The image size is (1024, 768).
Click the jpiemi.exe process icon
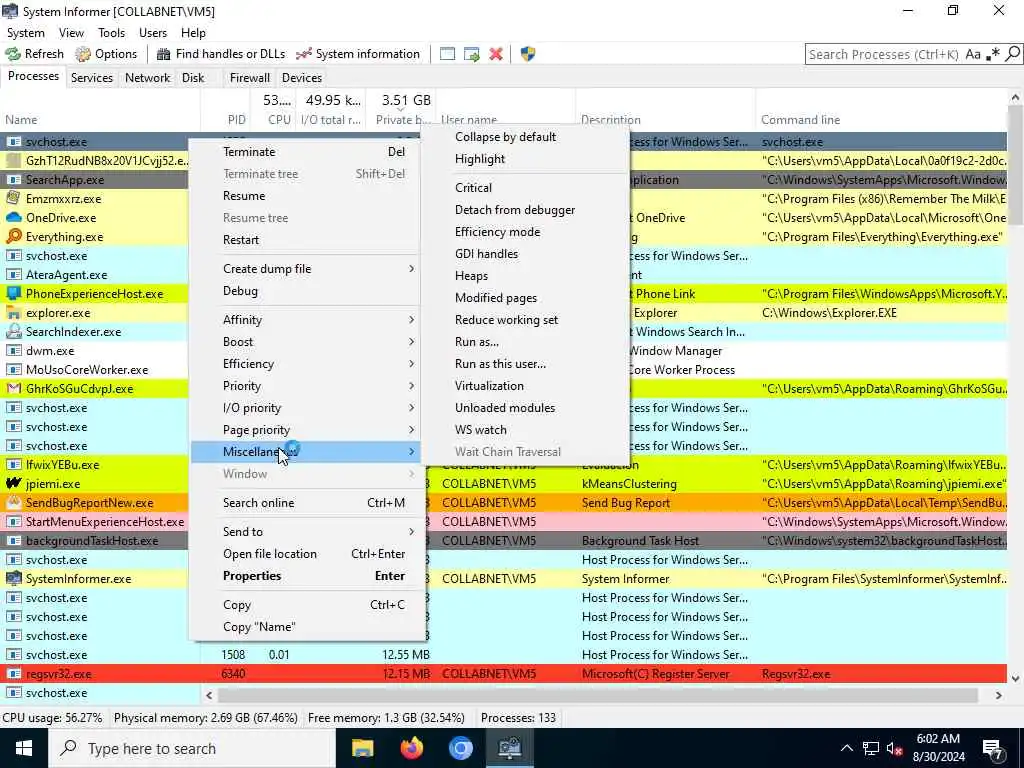tap(13, 484)
